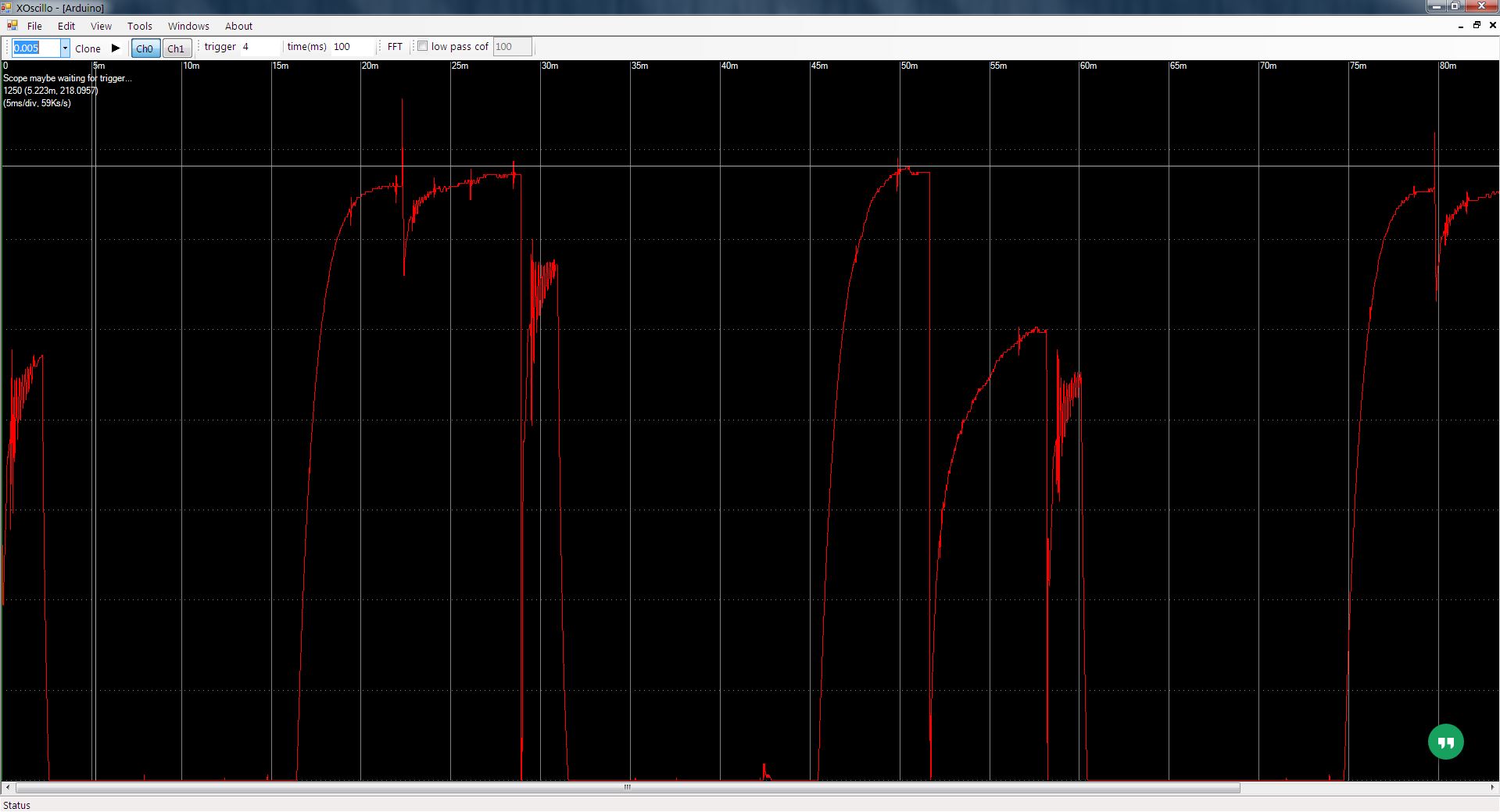Click the '(5ms/div, 59Ks/s)' readout text
The height and width of the screenshot is (812, 1500).
[x=37, y=103]
